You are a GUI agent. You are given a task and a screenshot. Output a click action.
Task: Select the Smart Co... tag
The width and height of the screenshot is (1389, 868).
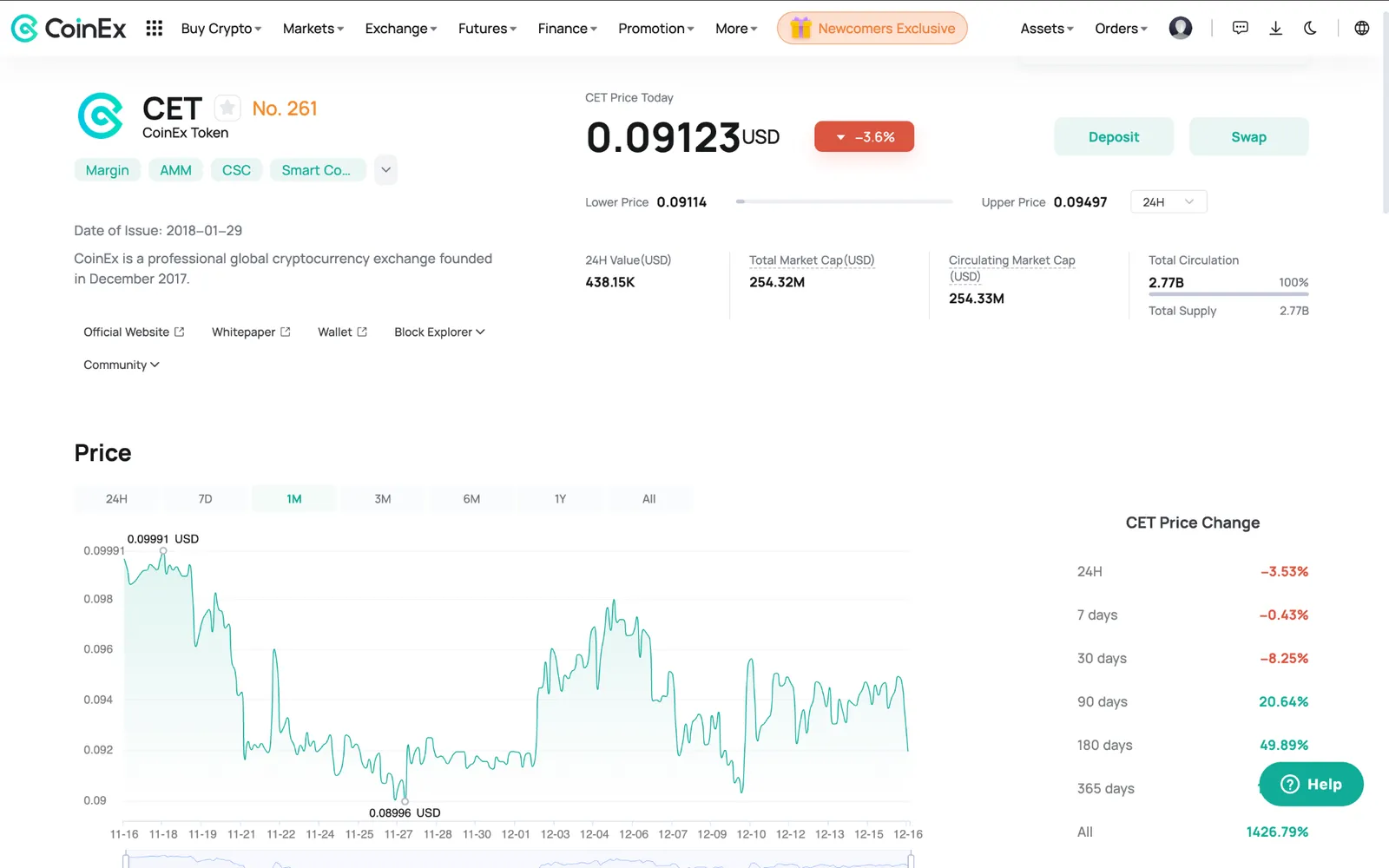(317, 170)
